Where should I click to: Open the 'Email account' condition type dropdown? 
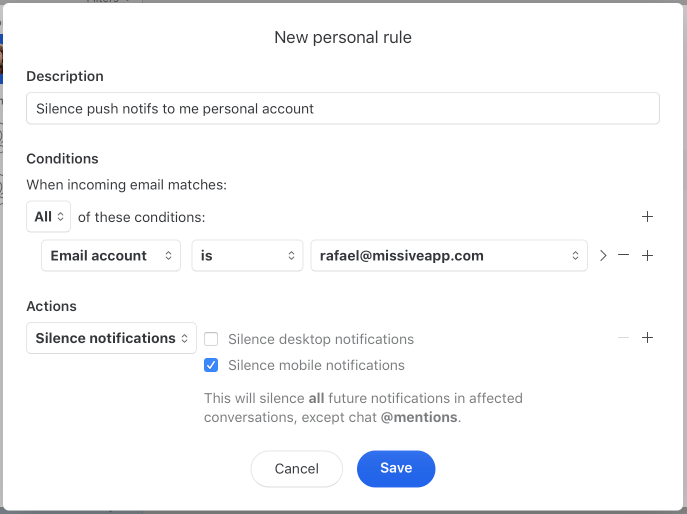coord(110,256)
